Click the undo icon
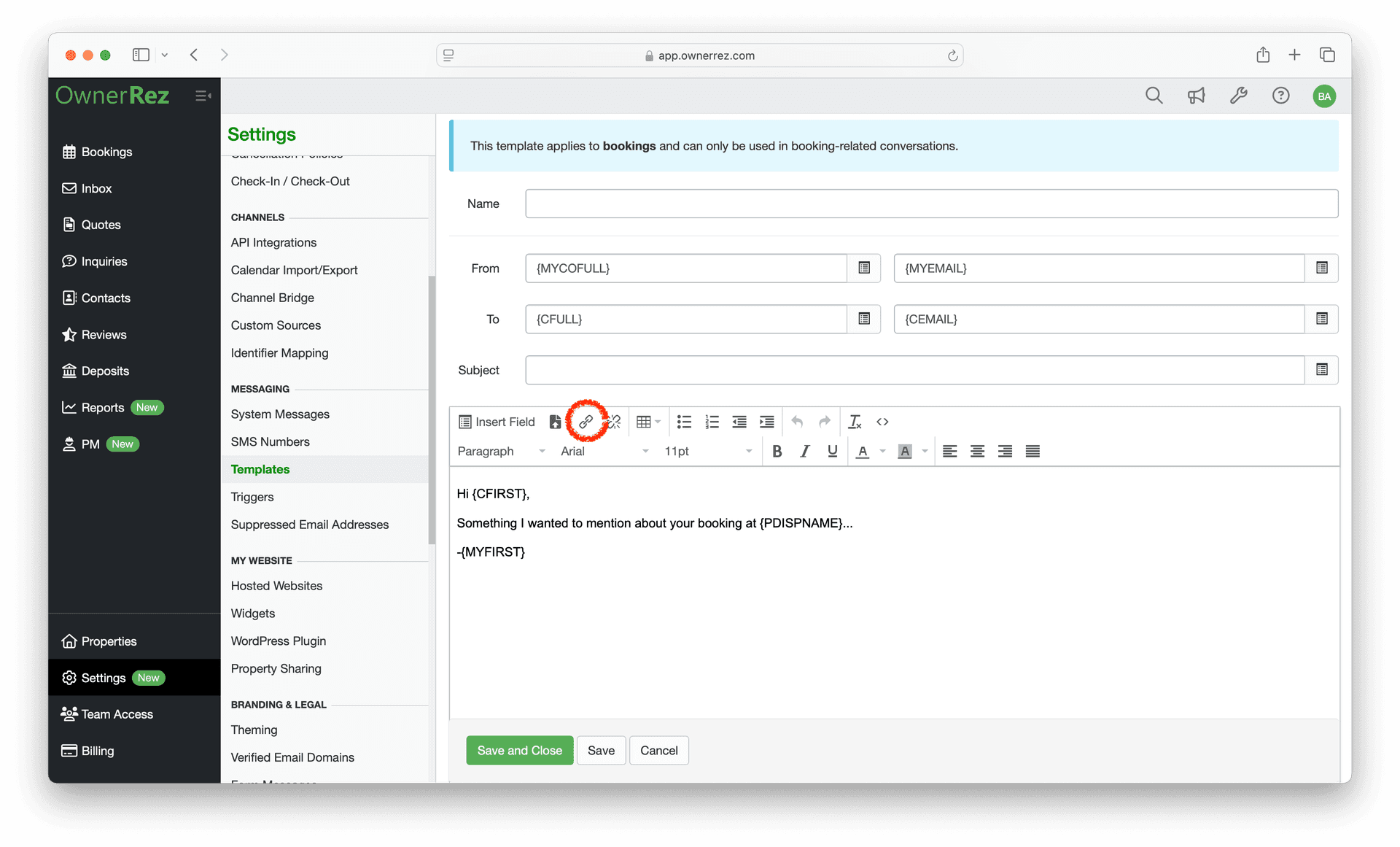This screenshot has height=847, width=1400. [x=797, y=421]
